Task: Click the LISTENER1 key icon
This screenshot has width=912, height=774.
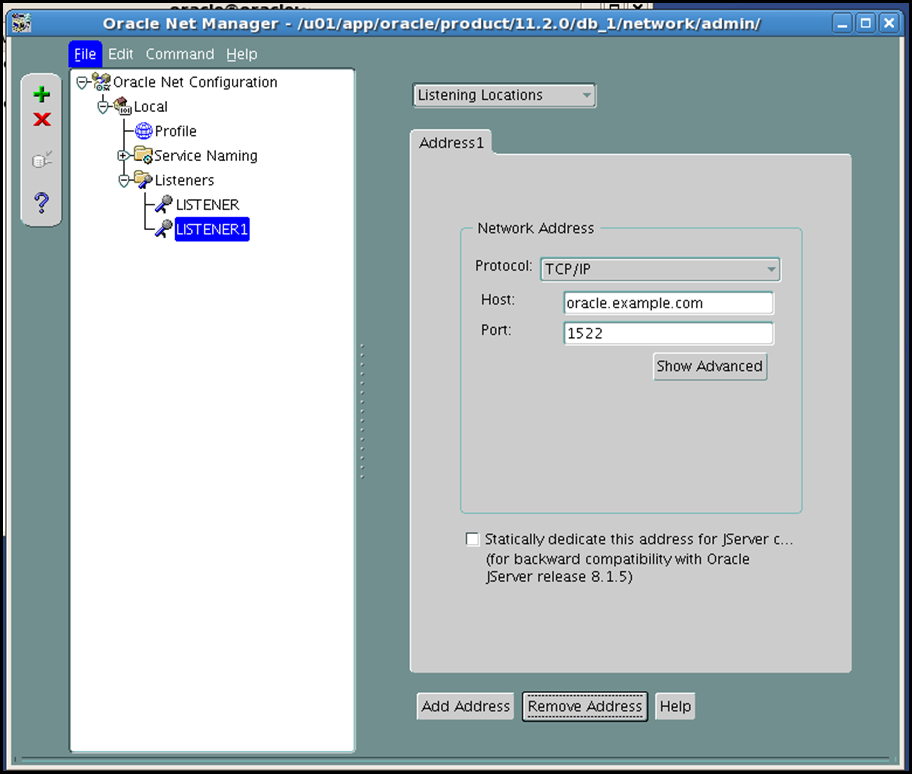Action: point(164,229)
